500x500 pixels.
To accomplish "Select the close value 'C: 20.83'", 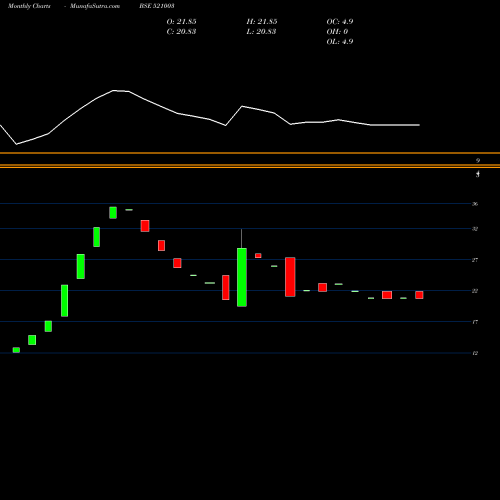I will (181, 32).
